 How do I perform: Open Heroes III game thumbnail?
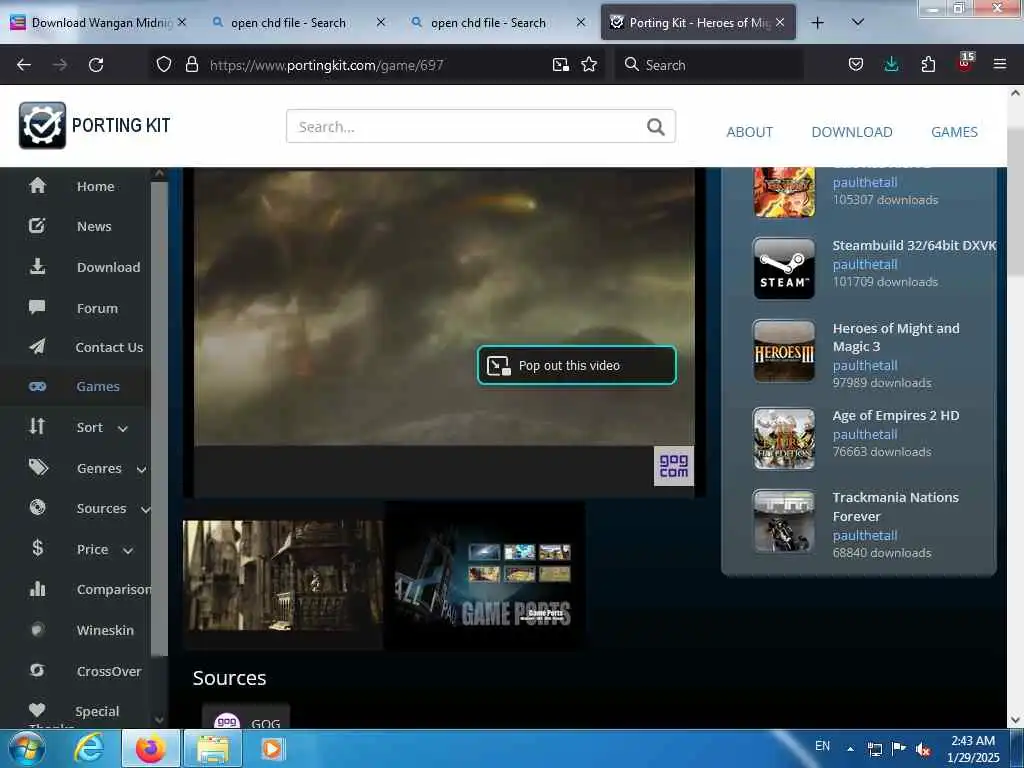pyautogui.click(x=784, y=351)
